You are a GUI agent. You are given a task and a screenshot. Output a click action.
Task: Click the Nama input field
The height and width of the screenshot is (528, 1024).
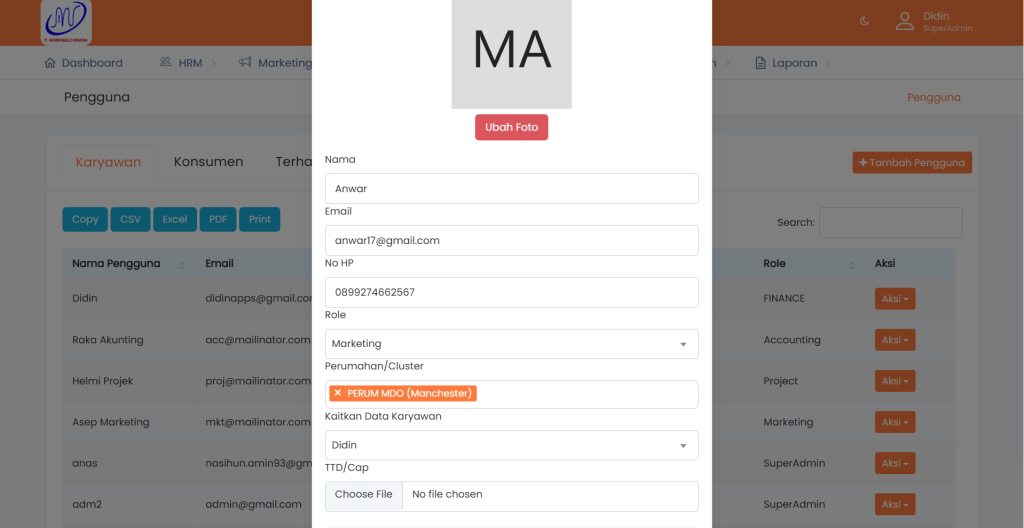click(x=511, y=189)
